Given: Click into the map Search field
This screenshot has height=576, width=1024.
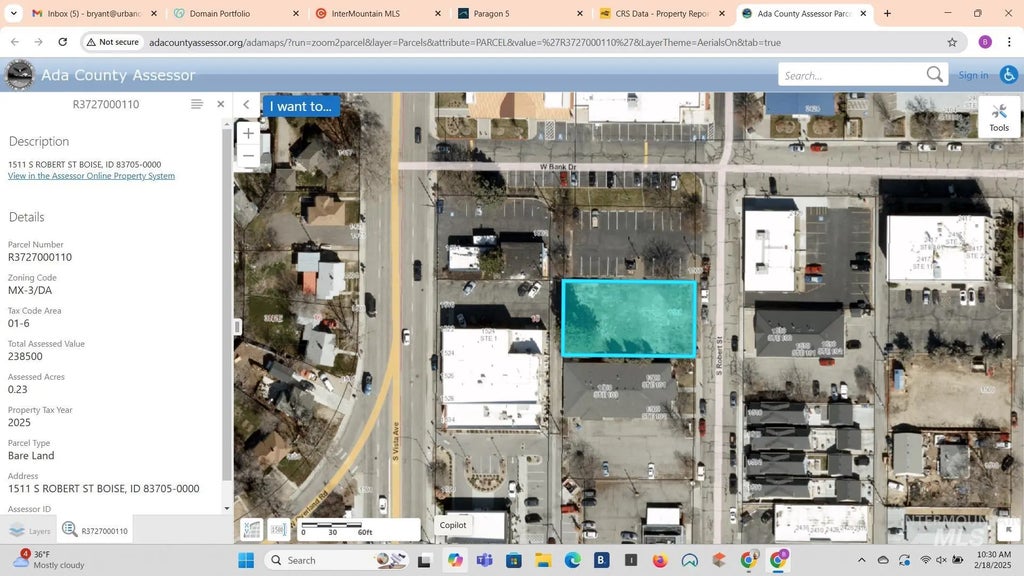Looking at the screenshot, I should 850,75.
